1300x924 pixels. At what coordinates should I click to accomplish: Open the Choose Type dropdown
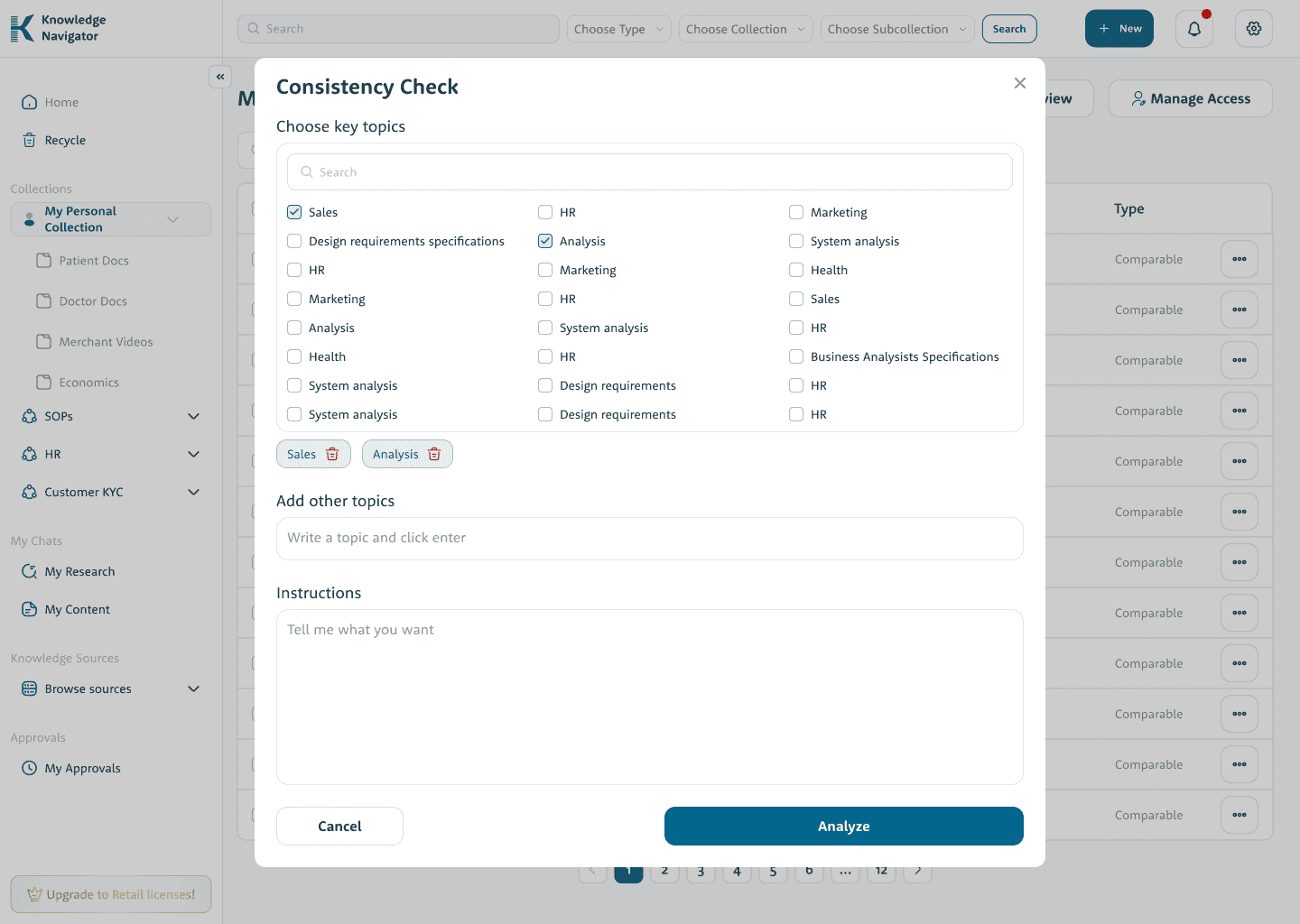click(x=618, y=29)
